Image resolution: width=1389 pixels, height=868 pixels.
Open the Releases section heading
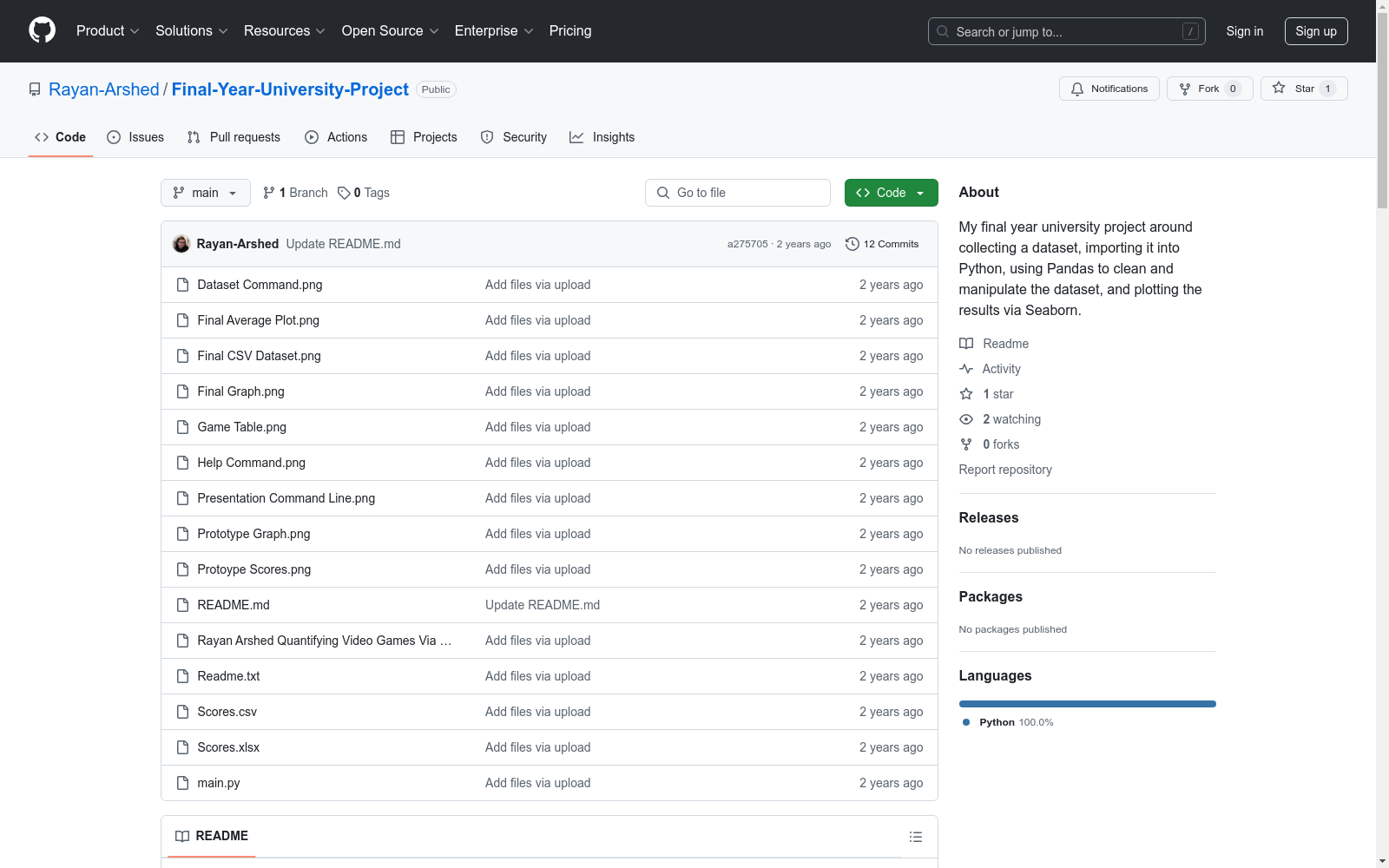click(989, 517)
